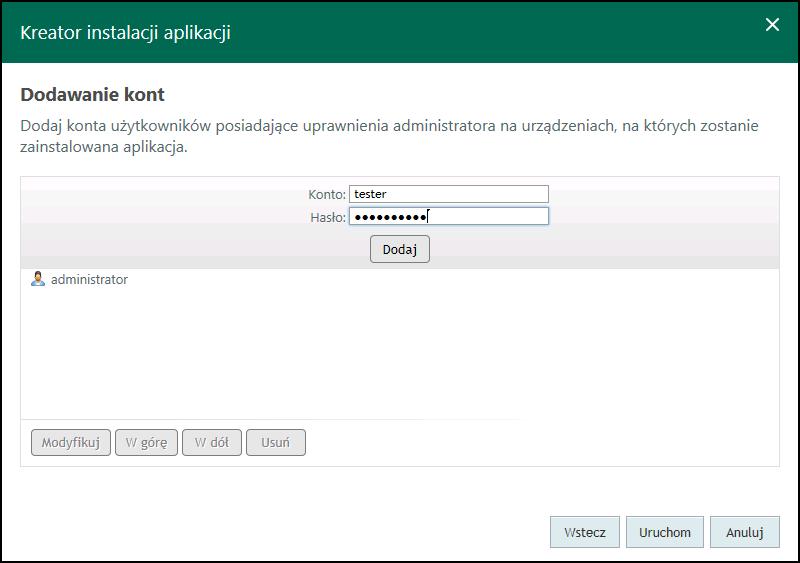Viewport: 800px width, 563px height.
Task: Cancel the wizard with Anuluj
Action: click(x=745, y=532)
